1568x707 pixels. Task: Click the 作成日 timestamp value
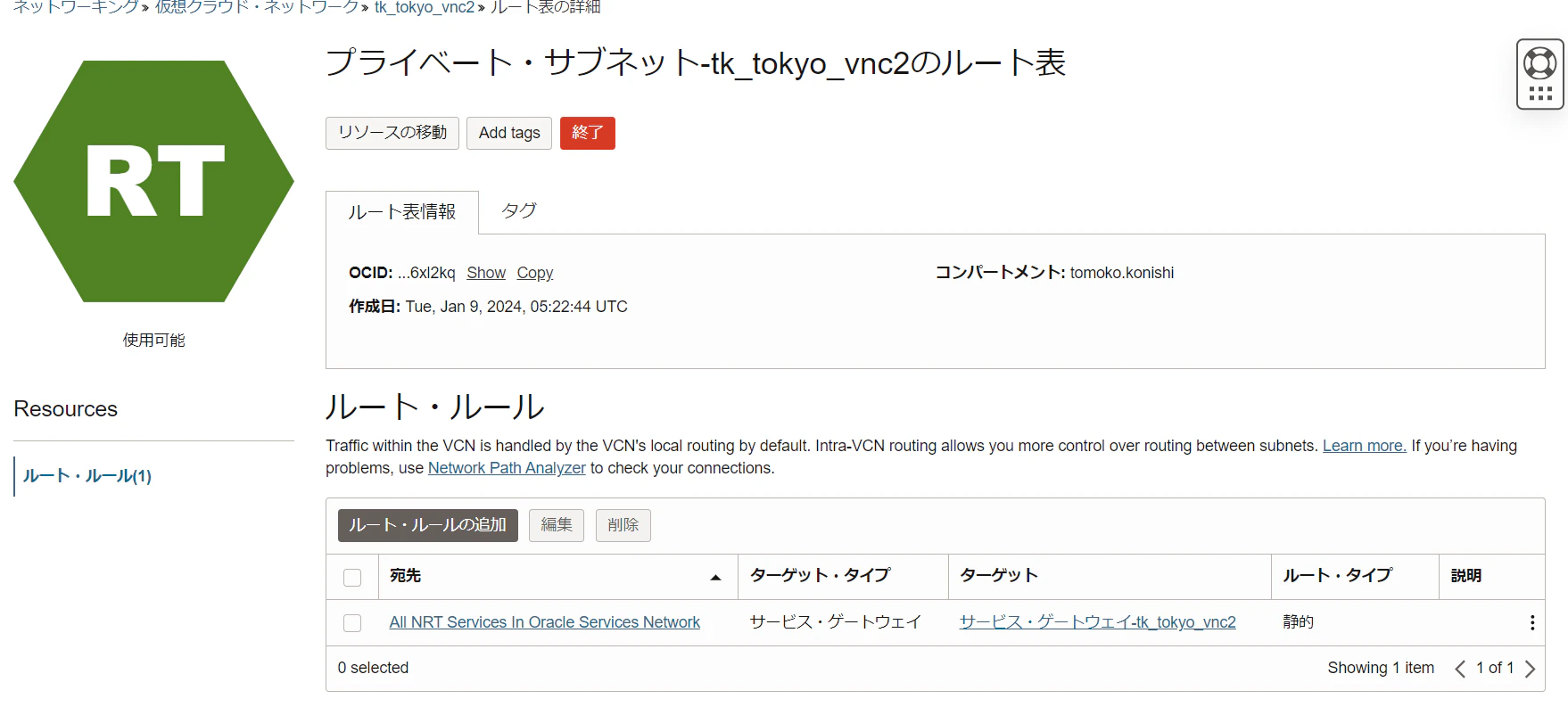coord(516,307)
